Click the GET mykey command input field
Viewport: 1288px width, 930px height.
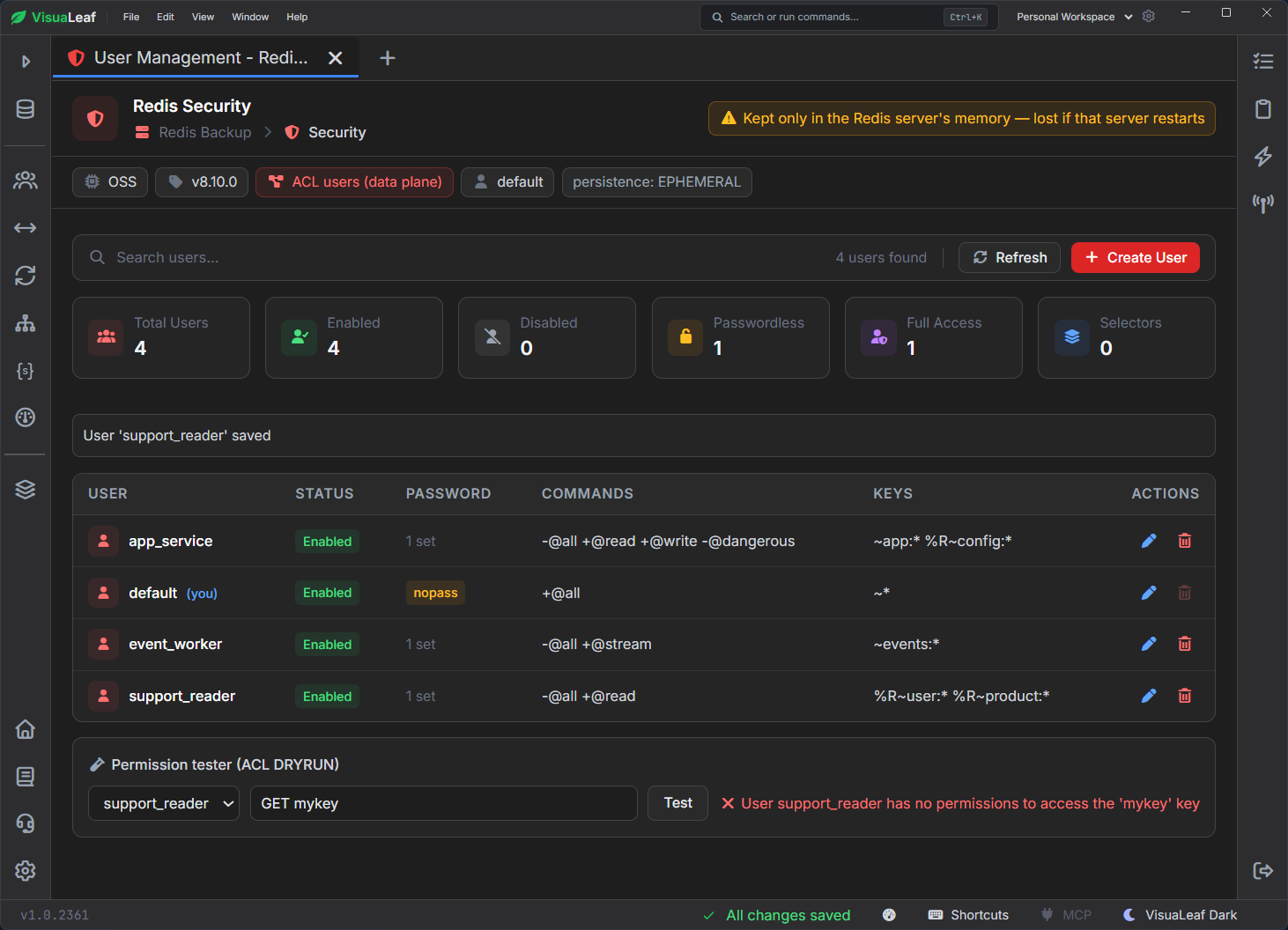pos(444,803)
